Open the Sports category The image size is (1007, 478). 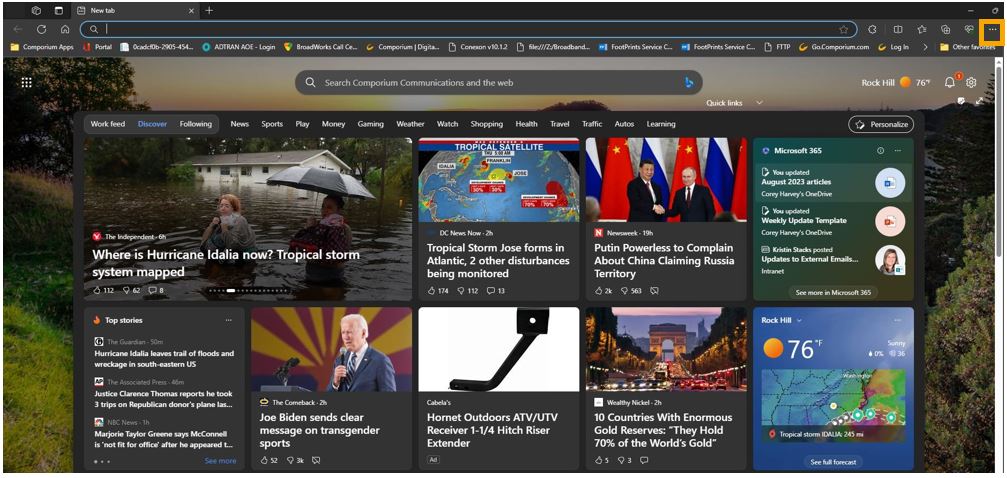272,124
